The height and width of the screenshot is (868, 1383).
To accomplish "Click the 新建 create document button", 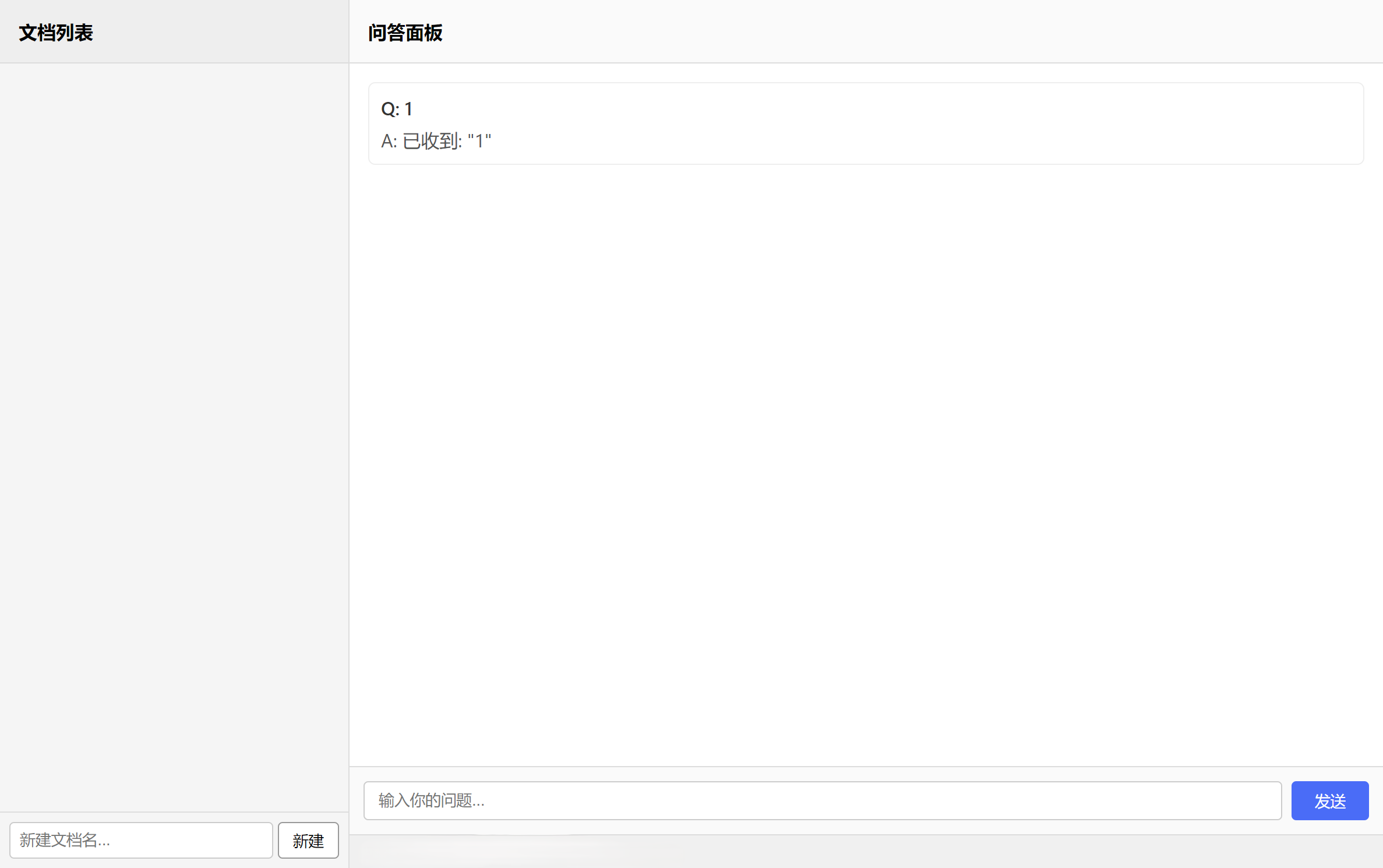I will 308,840.
